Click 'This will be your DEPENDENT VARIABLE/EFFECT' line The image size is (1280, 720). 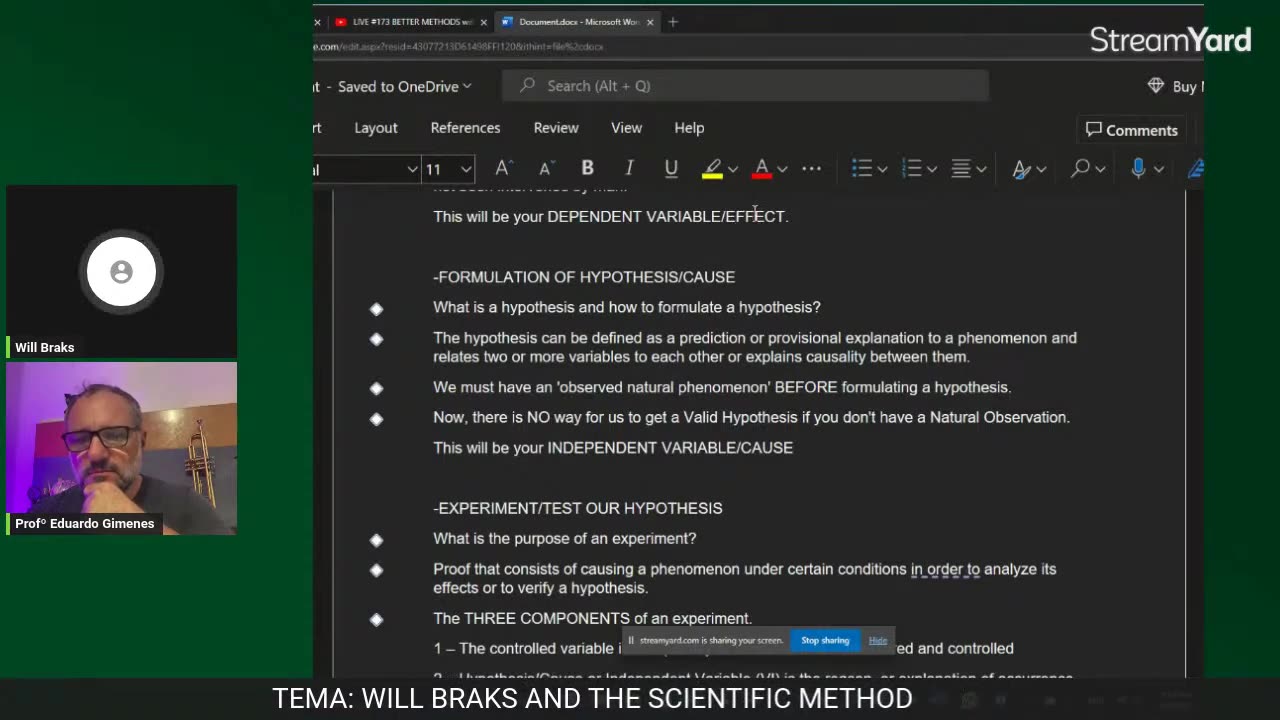(x=610, y=216)
